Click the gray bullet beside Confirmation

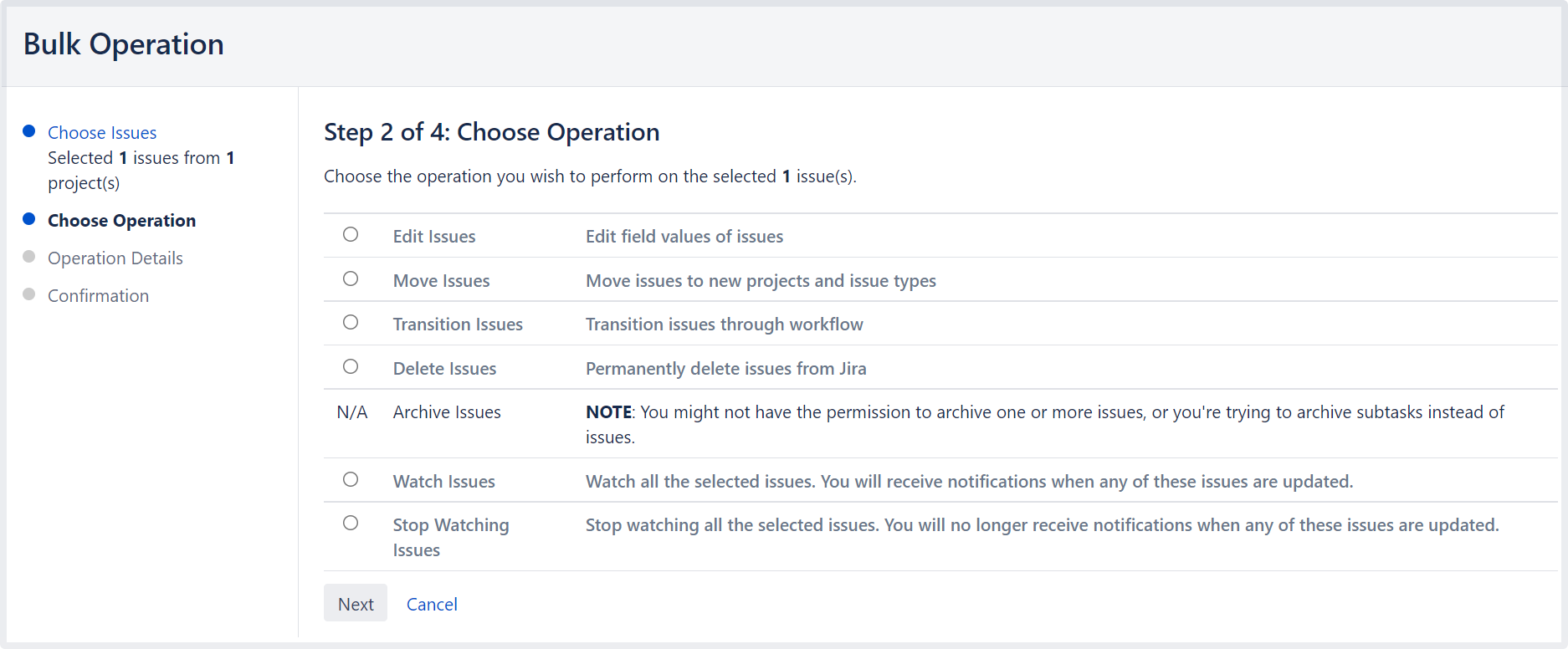(x=29, y=294)
